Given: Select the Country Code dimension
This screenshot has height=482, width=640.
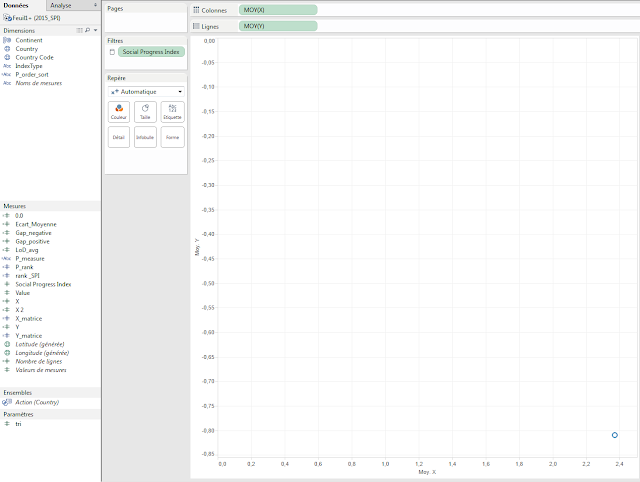Looking at the screenshot, I should [35, 57].
